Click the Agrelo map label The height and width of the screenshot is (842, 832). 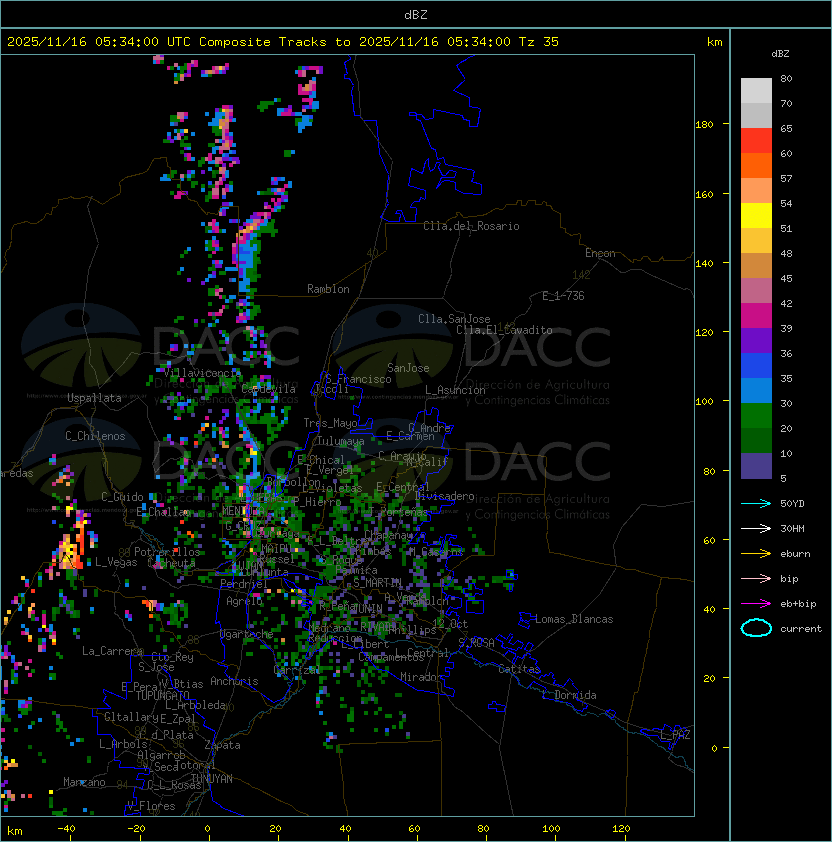click(x=244, y=601)
